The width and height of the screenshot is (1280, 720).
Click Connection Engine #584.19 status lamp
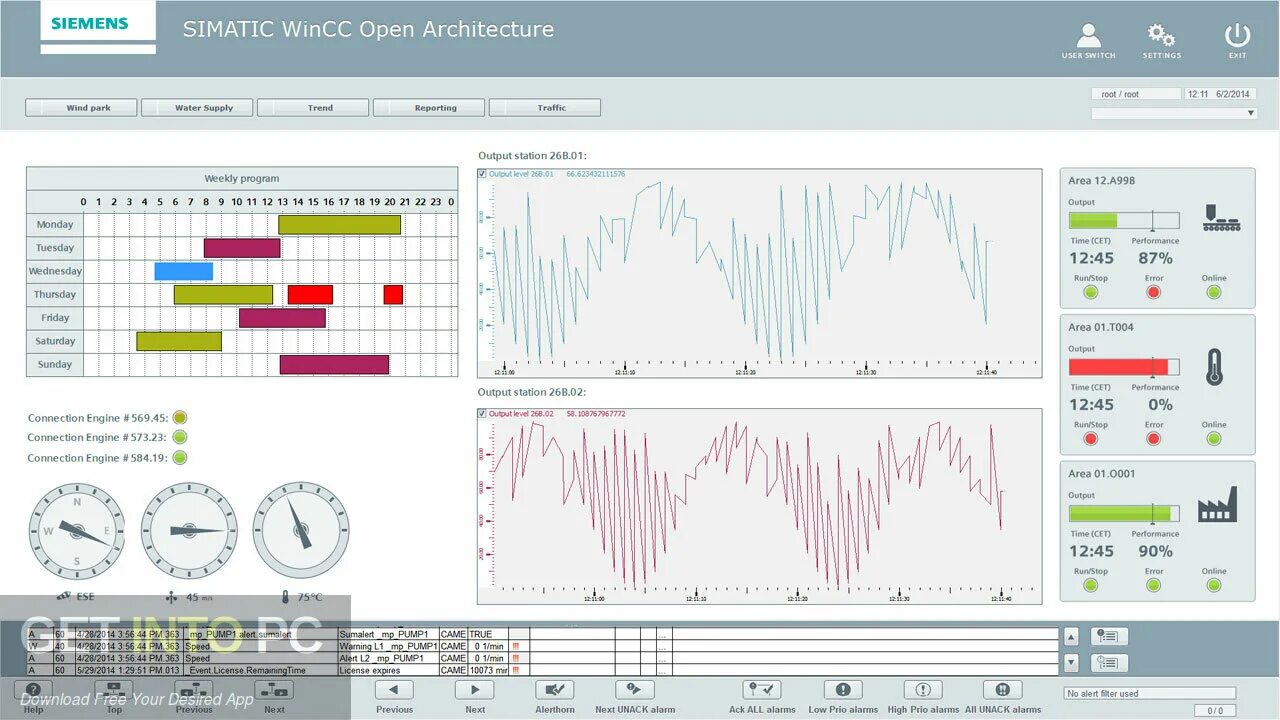[x=180, y=458]
